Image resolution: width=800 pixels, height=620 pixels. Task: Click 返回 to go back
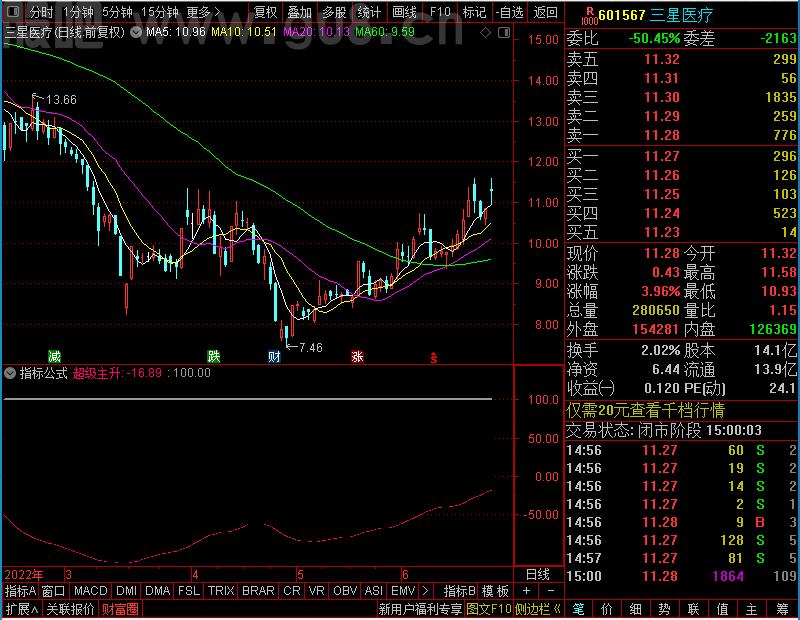[545, 12]
